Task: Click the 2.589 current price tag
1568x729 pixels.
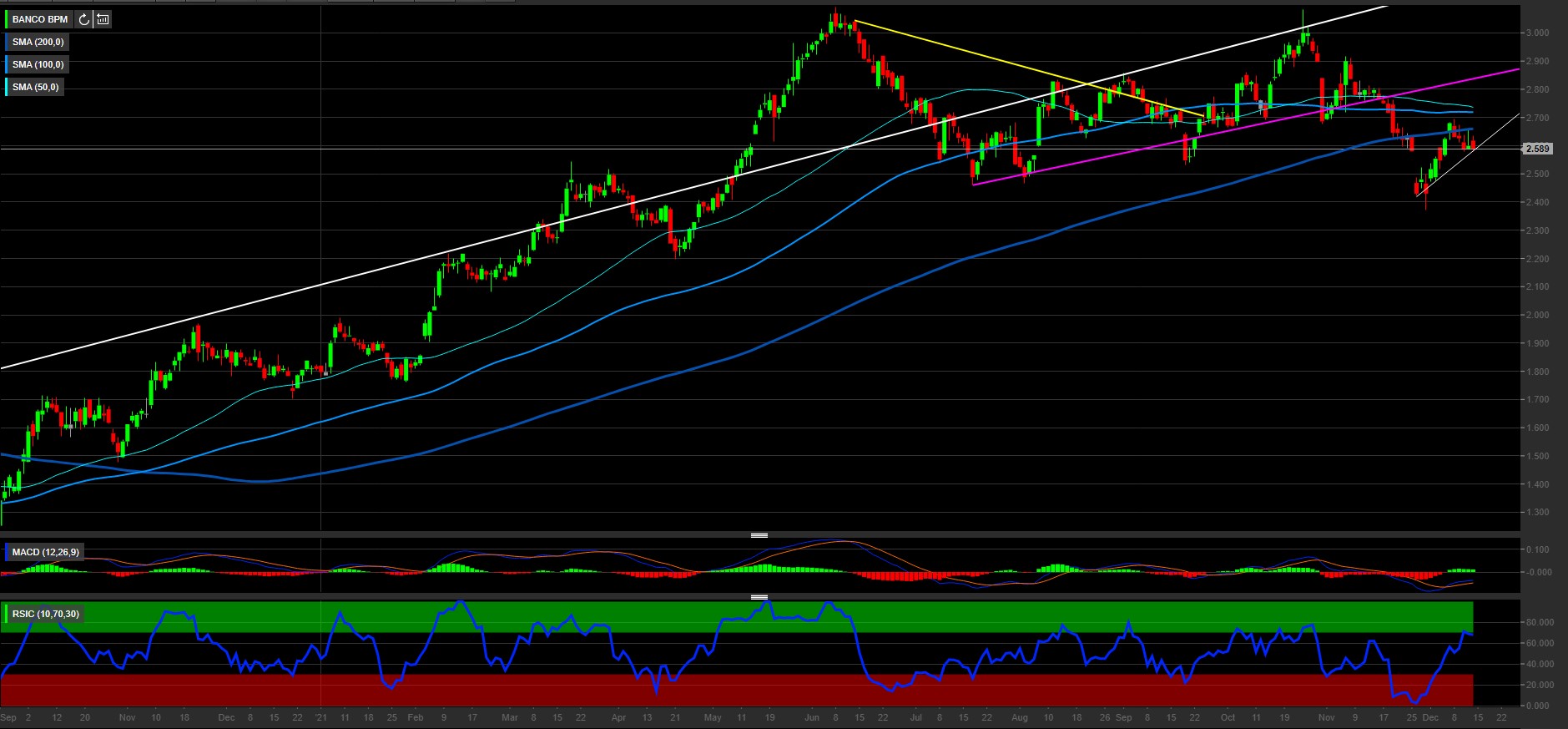Action: click(x=1537, y=149)
